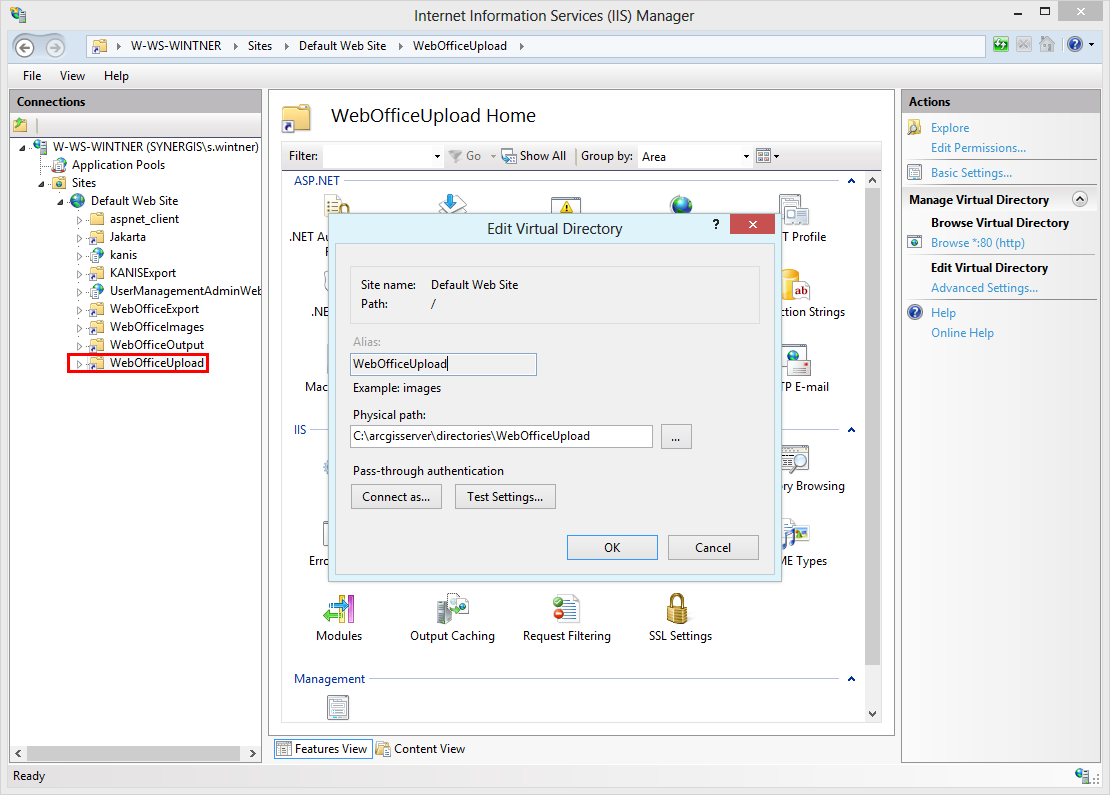Toggle Show All in the features filter bar

tap(535, 155)
